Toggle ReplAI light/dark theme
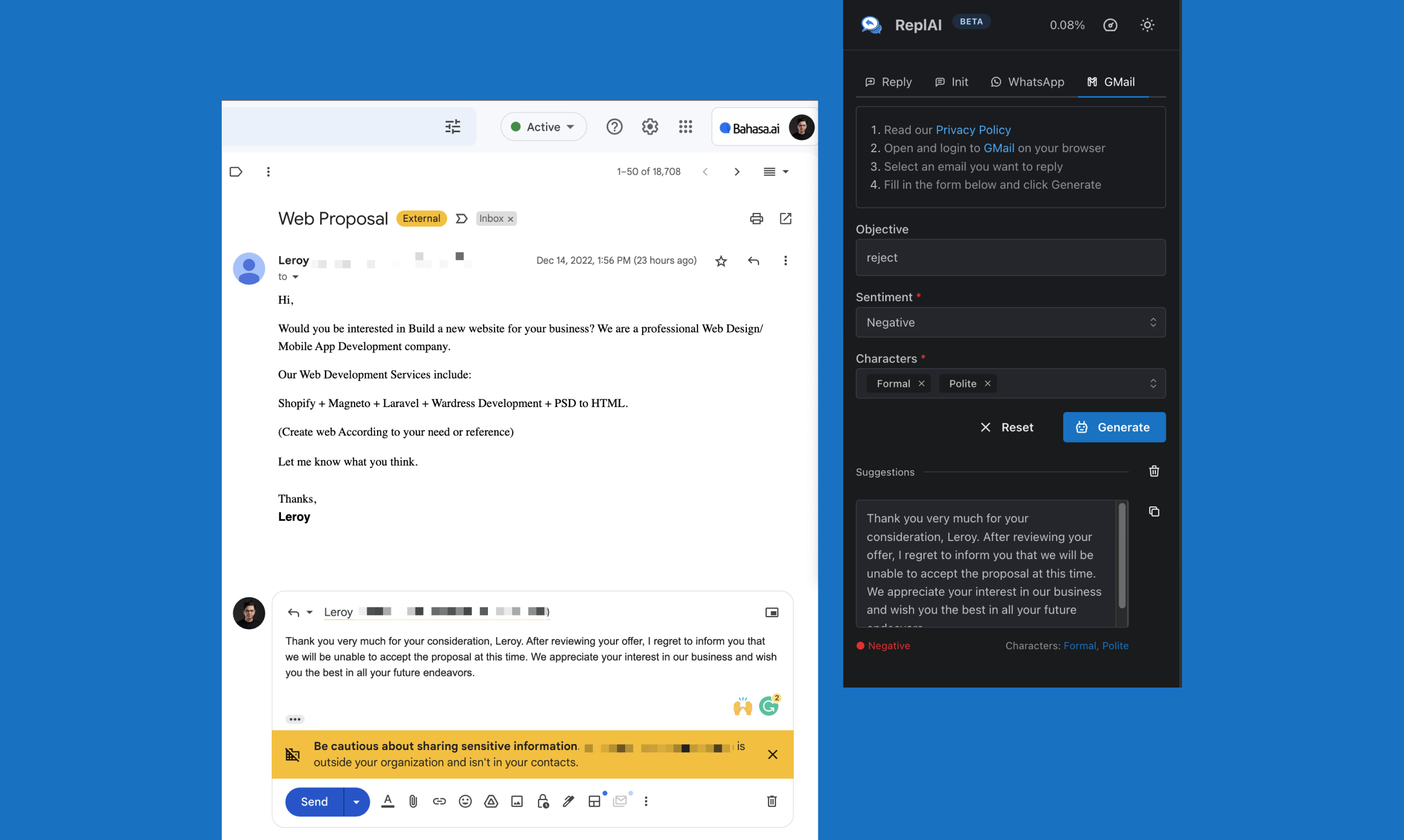The height and width of the screenshot is (840, 1404). coord(1147,25)
